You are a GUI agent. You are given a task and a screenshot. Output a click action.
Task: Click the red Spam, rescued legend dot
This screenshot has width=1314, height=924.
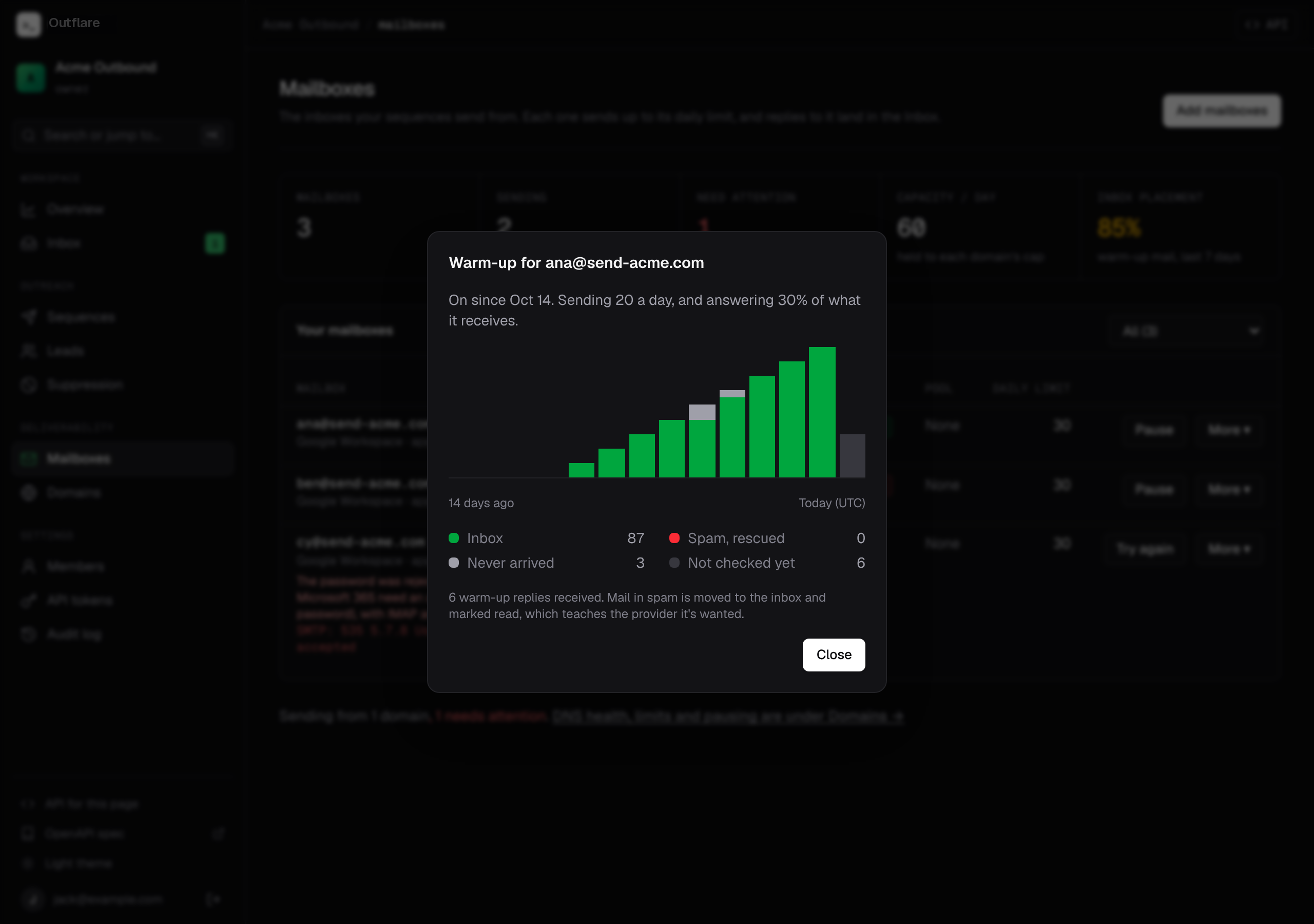674,538
